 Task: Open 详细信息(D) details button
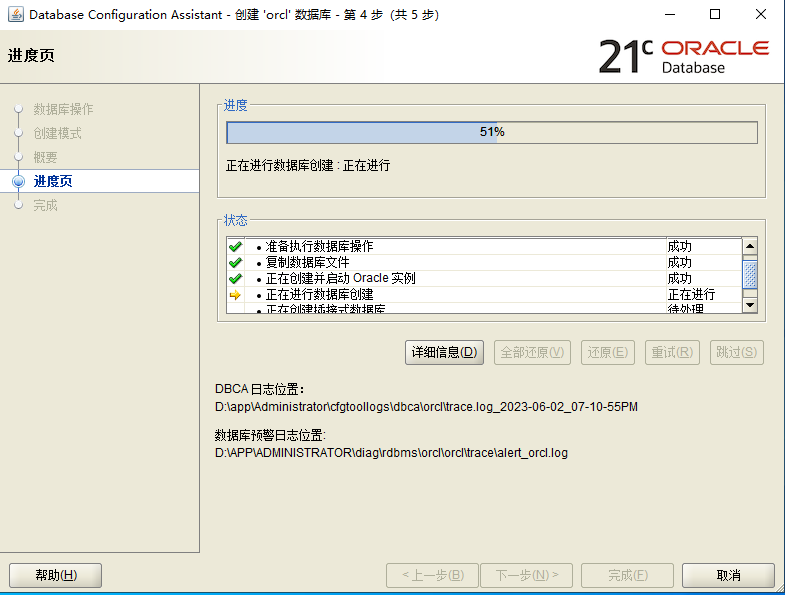[x=444, y=353]
